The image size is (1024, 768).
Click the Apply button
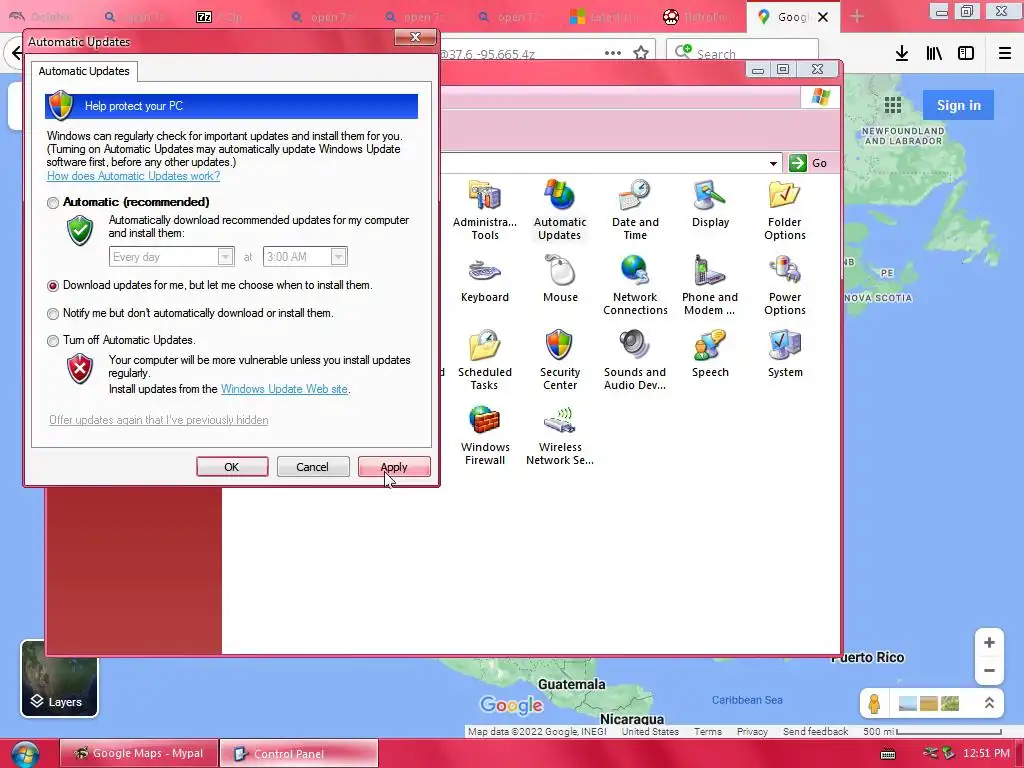point(394,467)
